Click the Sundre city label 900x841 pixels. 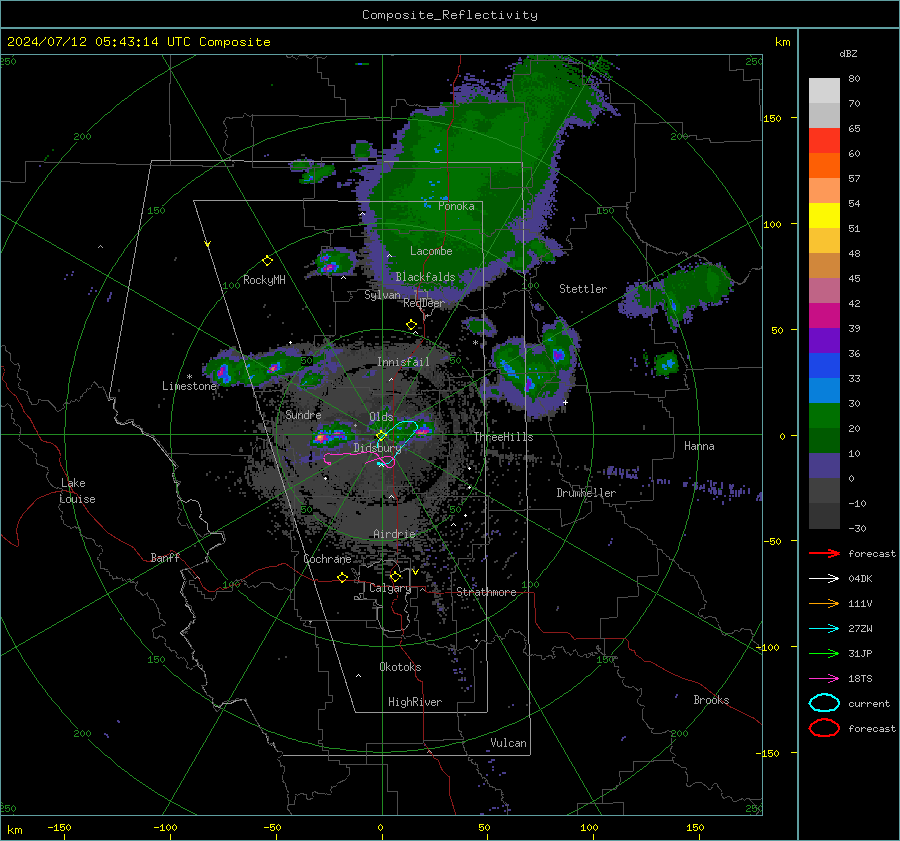(303, 414)
